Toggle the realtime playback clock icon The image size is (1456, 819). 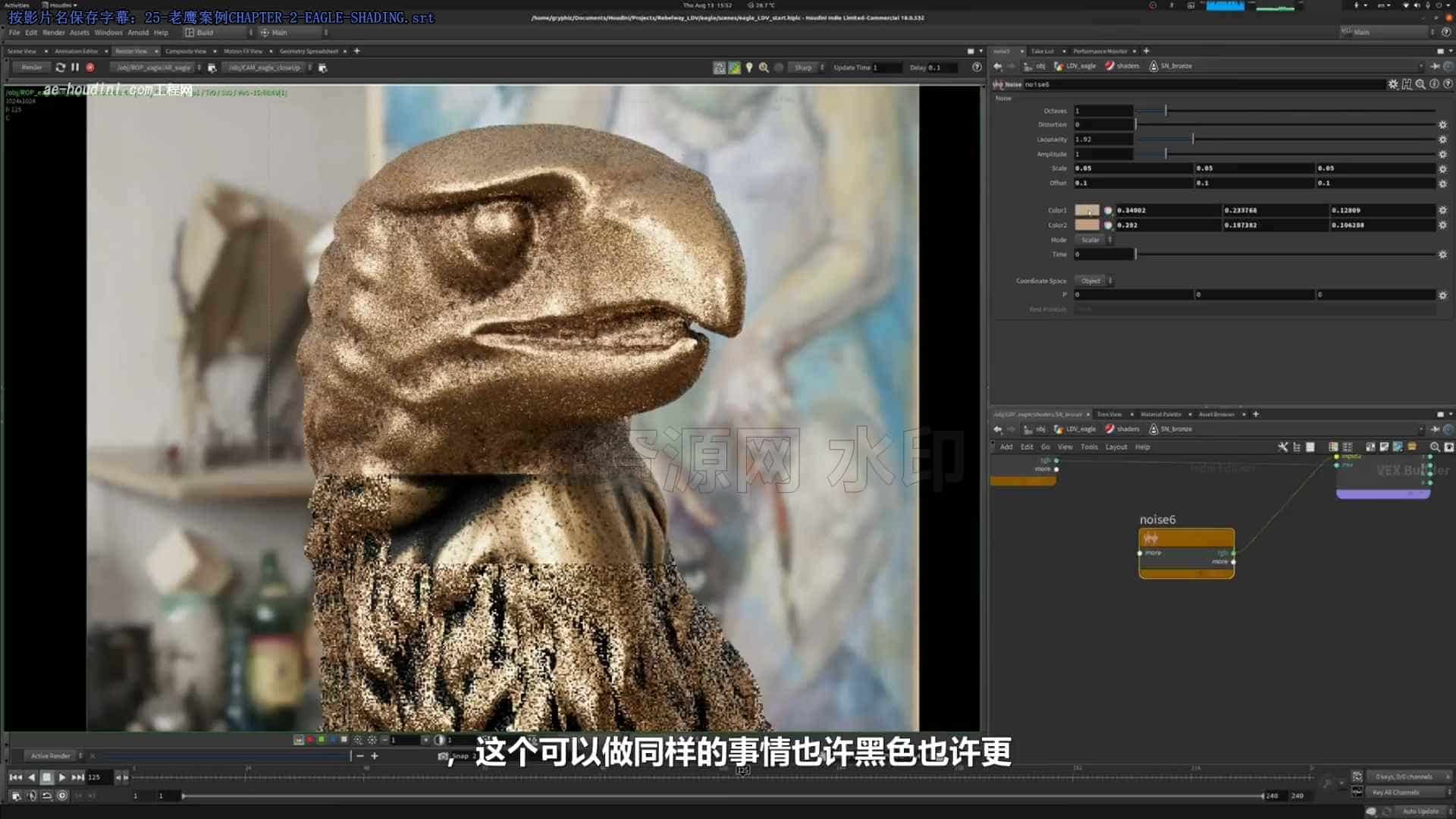(x=62, y=795)
